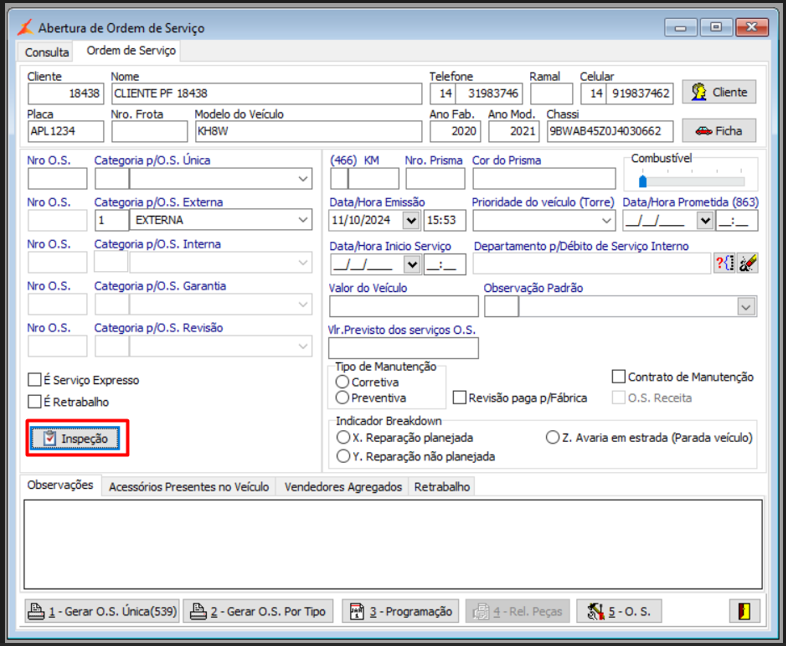
Task: Open Data/Hora Inicio Serviço date picker arrow
Action: pos(412,264)
